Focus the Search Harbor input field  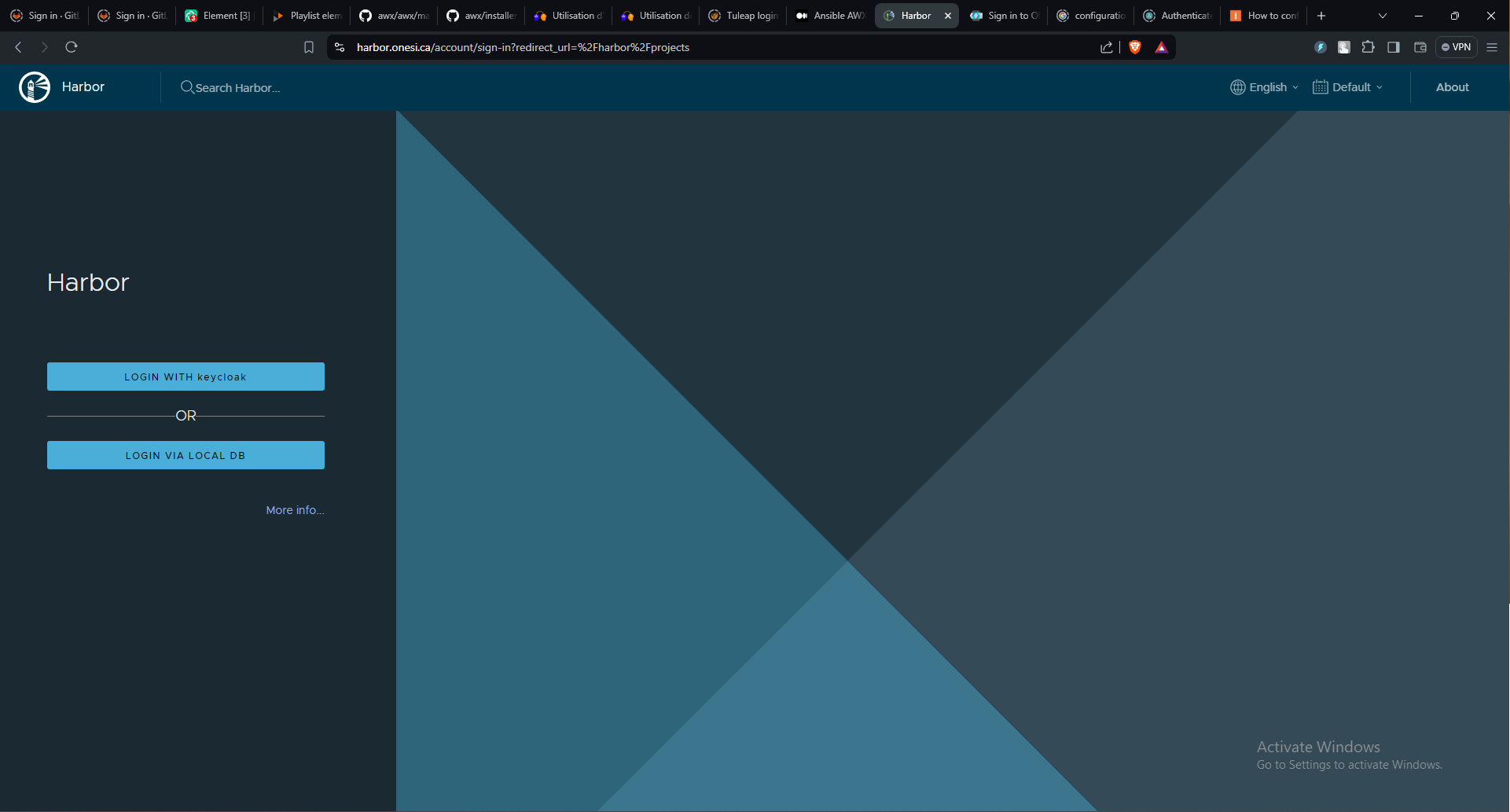(x=237, y=88)
